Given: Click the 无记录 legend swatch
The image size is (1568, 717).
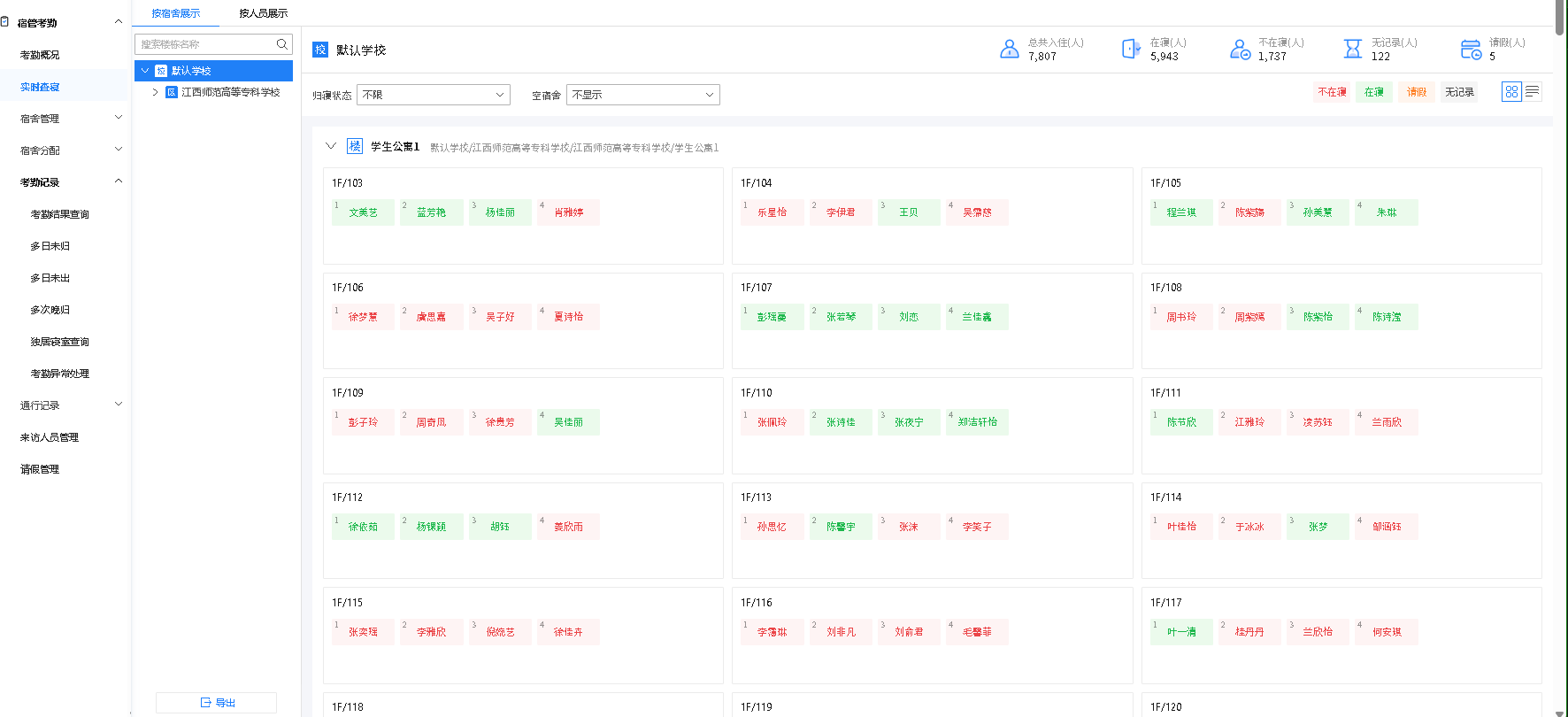Looking at the screenshot, I should pyautogui.click(x=1459, y=92).
